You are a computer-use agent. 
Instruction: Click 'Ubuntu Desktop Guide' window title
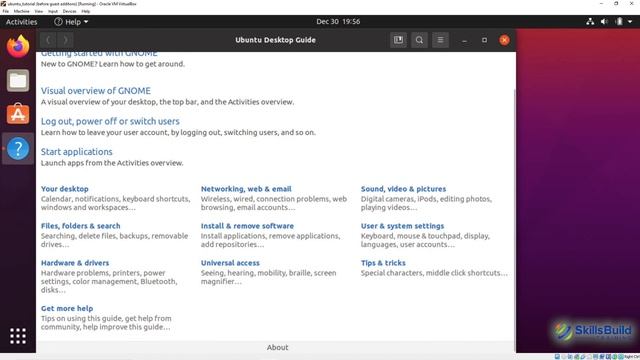(x=275, y=40)
